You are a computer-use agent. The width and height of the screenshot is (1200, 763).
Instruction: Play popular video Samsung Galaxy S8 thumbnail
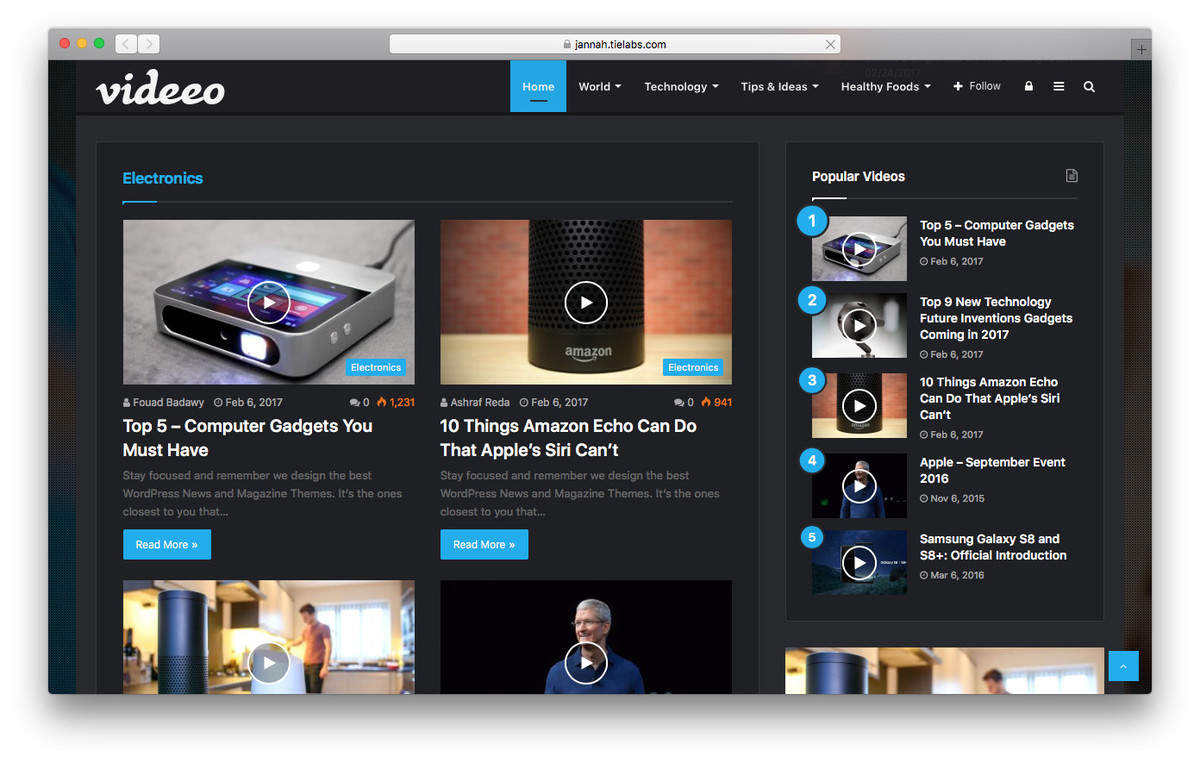pos(859,563)
